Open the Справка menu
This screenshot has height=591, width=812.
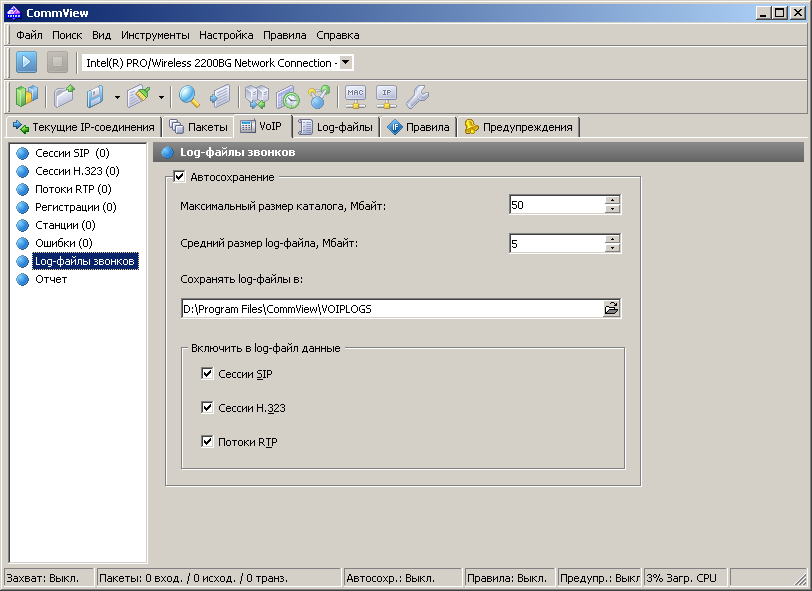coord(338,35)
